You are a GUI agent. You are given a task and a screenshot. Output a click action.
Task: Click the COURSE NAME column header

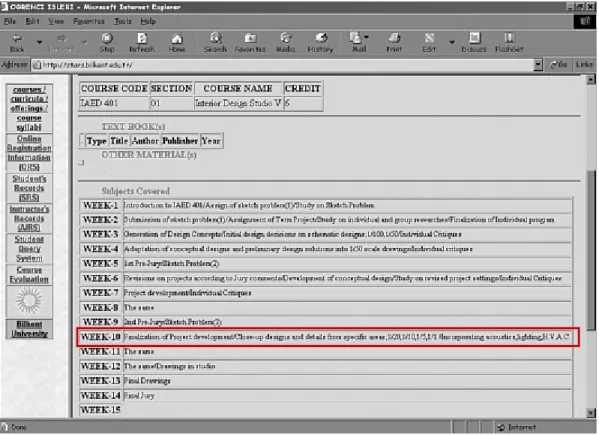tap(238, 89)
